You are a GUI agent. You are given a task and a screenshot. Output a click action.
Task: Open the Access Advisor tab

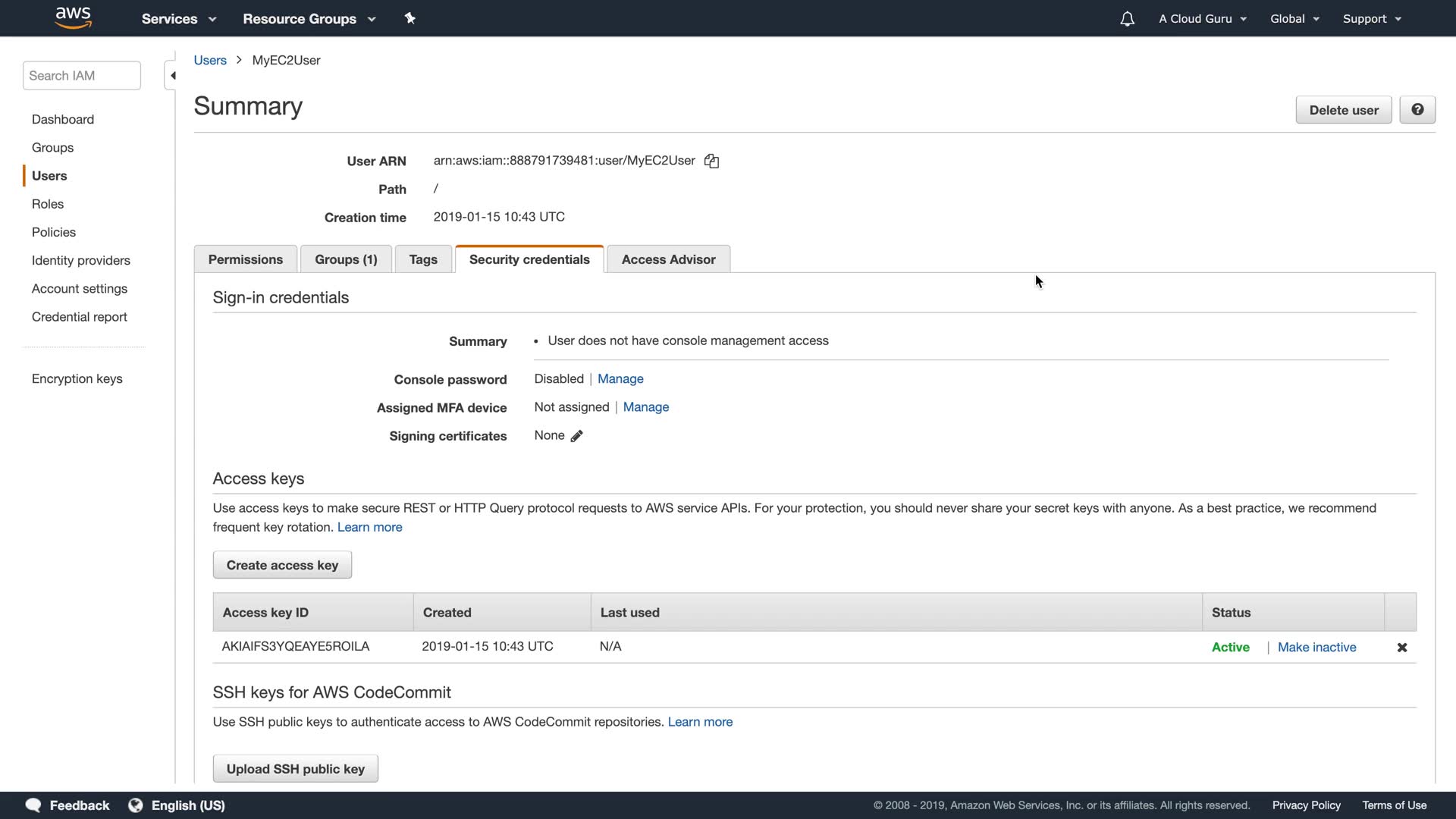pos(668,259)
